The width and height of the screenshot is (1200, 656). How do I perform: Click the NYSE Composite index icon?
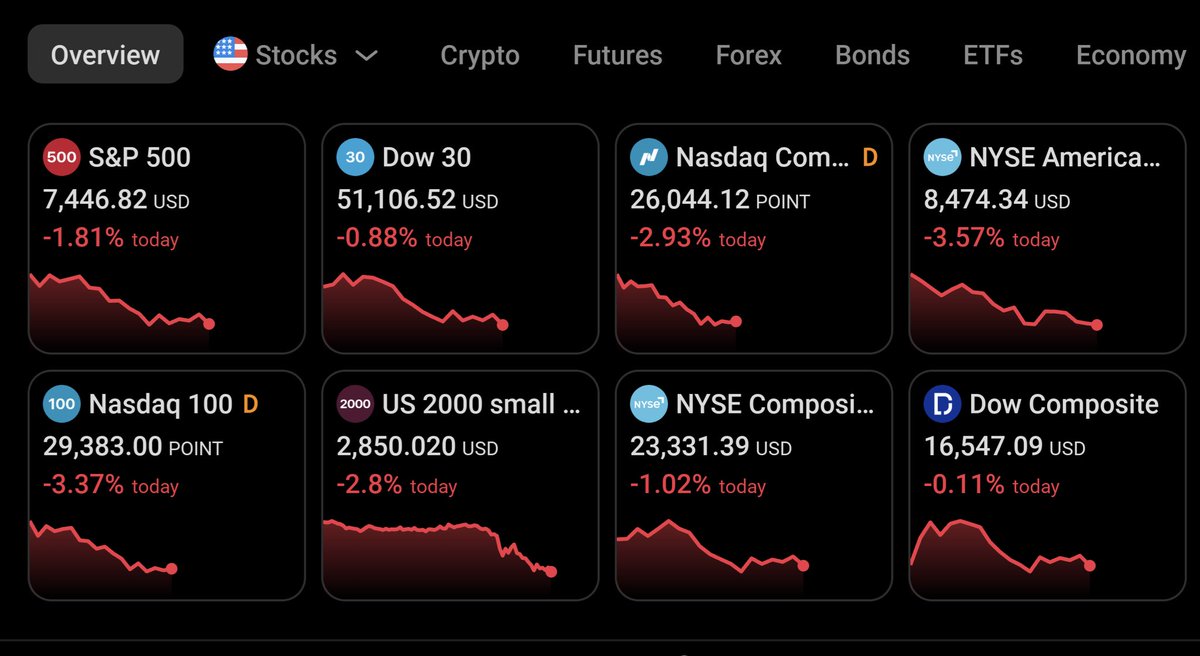pyautogui.click(x=648, y=404)
